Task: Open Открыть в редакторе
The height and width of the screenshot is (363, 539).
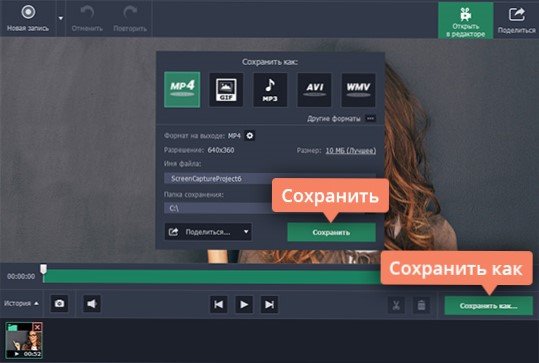Action: click(x=465, y=20)
